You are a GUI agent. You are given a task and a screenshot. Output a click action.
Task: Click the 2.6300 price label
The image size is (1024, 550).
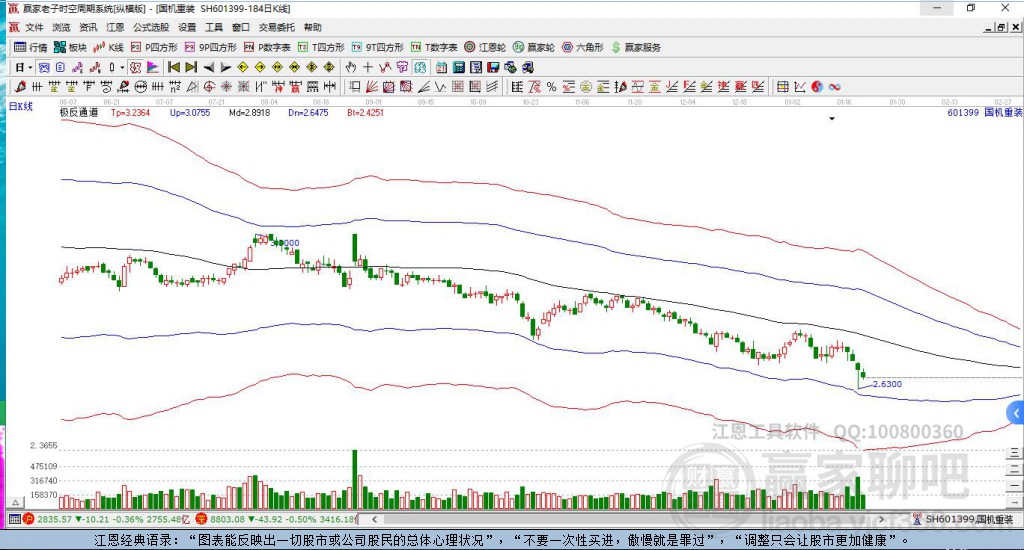click(x=887, y=384)
